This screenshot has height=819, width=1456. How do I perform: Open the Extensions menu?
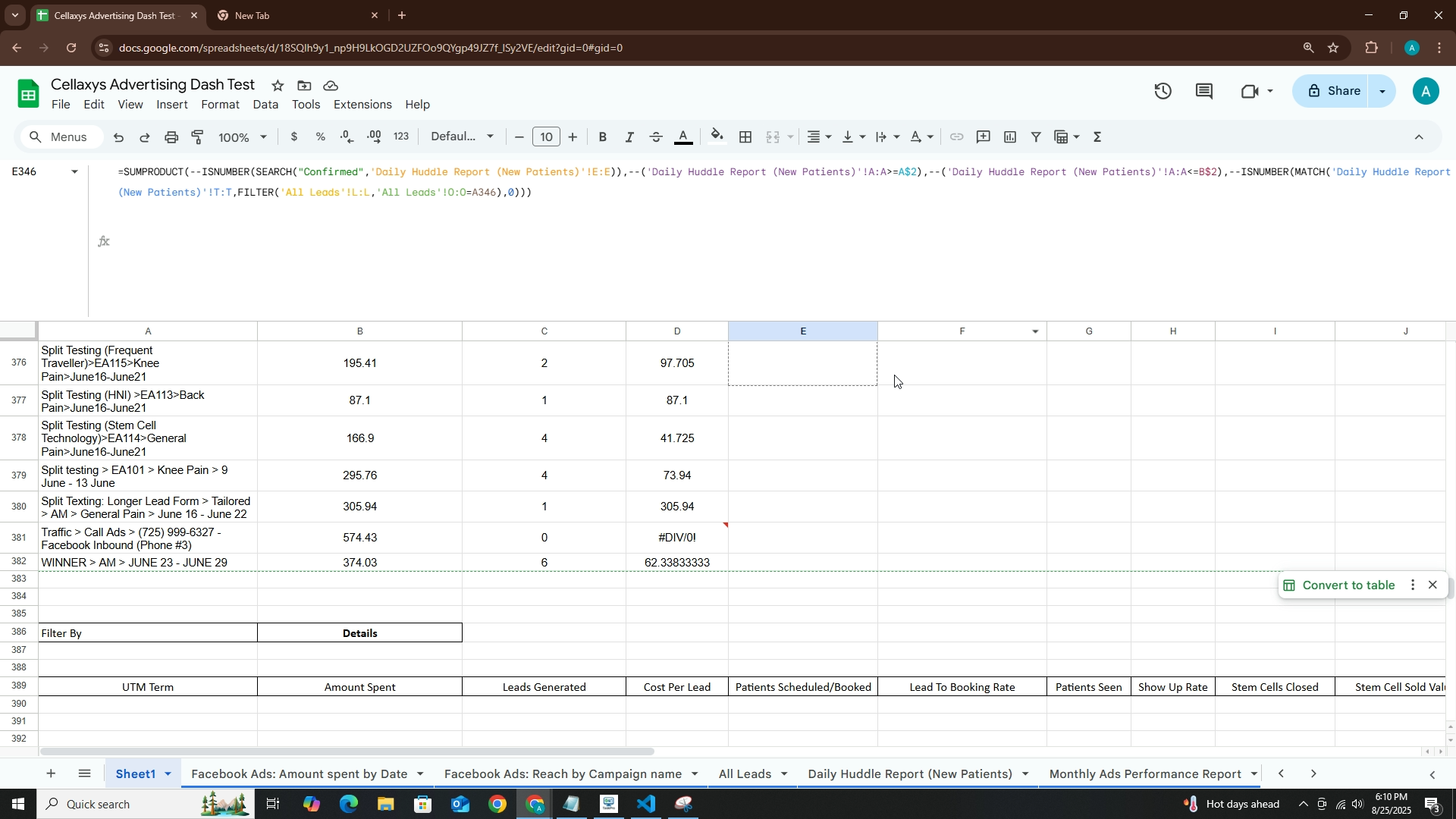coord(362,105)
